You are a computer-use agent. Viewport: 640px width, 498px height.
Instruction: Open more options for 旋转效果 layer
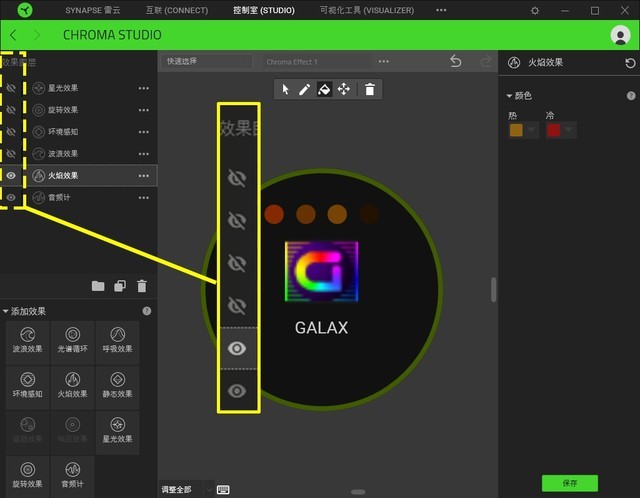[x=144, y=110]
